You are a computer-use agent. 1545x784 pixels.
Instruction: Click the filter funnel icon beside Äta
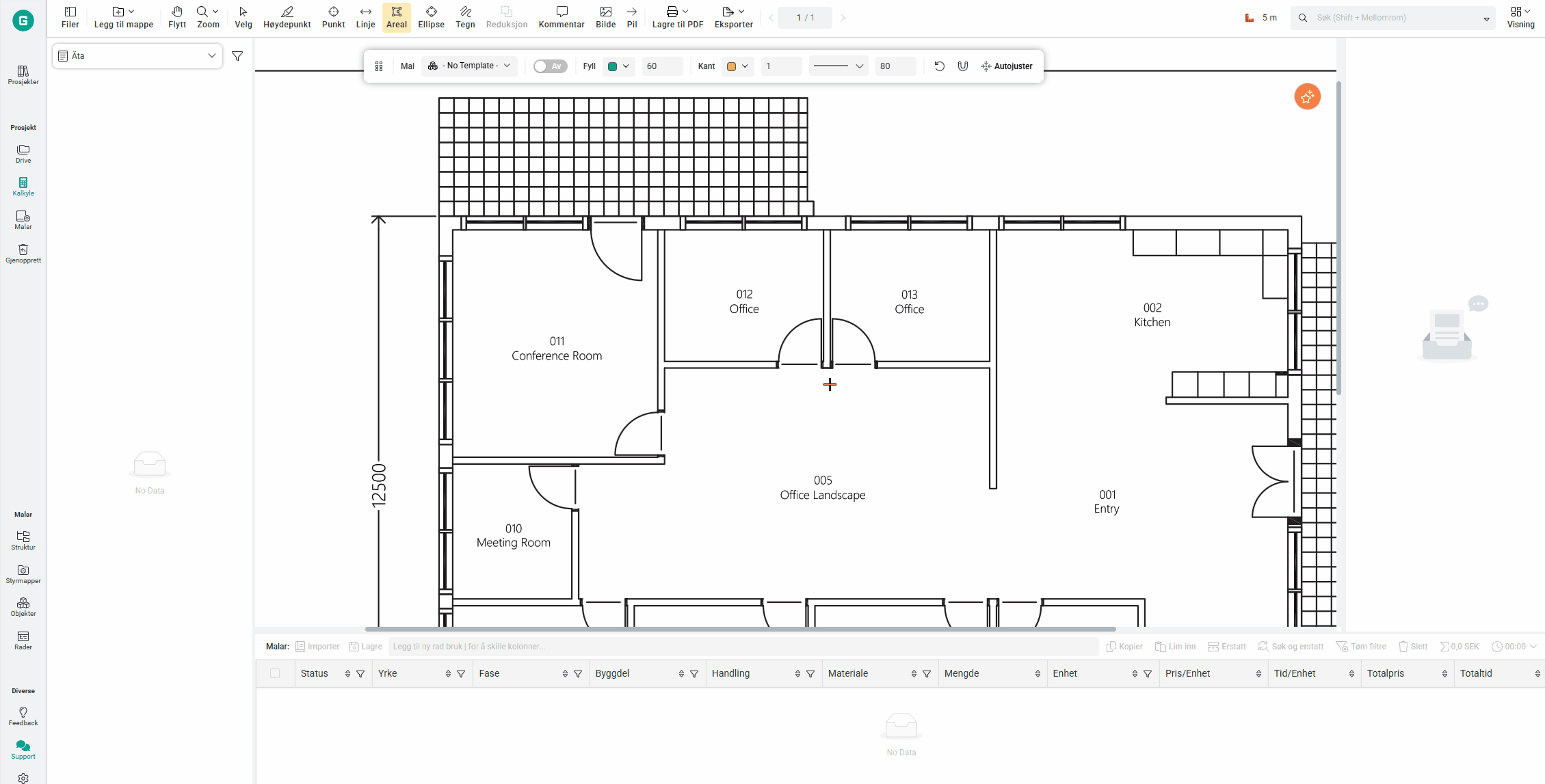click(237, 56)
